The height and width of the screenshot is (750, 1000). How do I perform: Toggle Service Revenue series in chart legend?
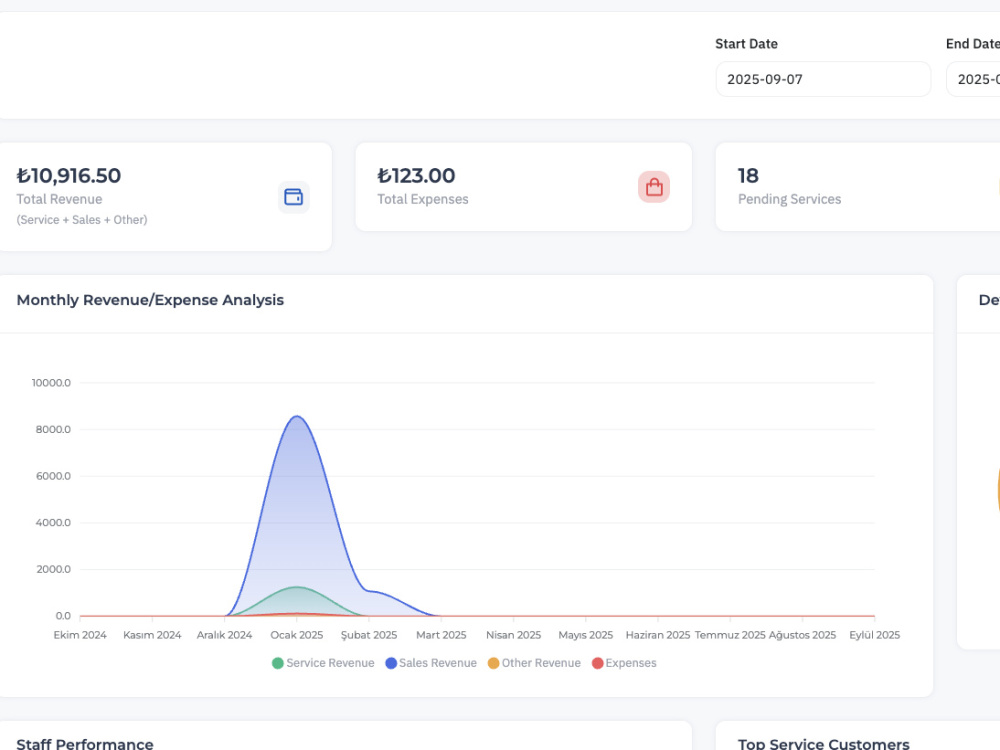point(323,663)
